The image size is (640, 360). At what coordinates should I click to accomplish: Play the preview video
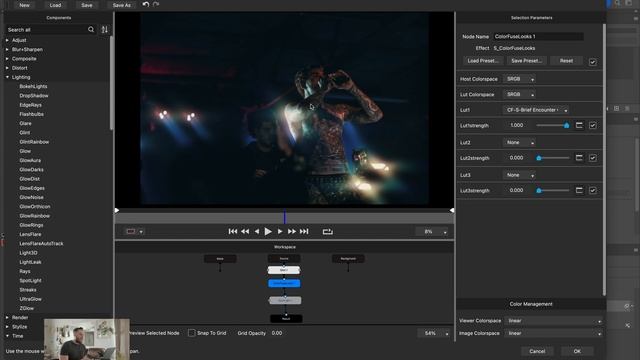(x=268, y=231)
